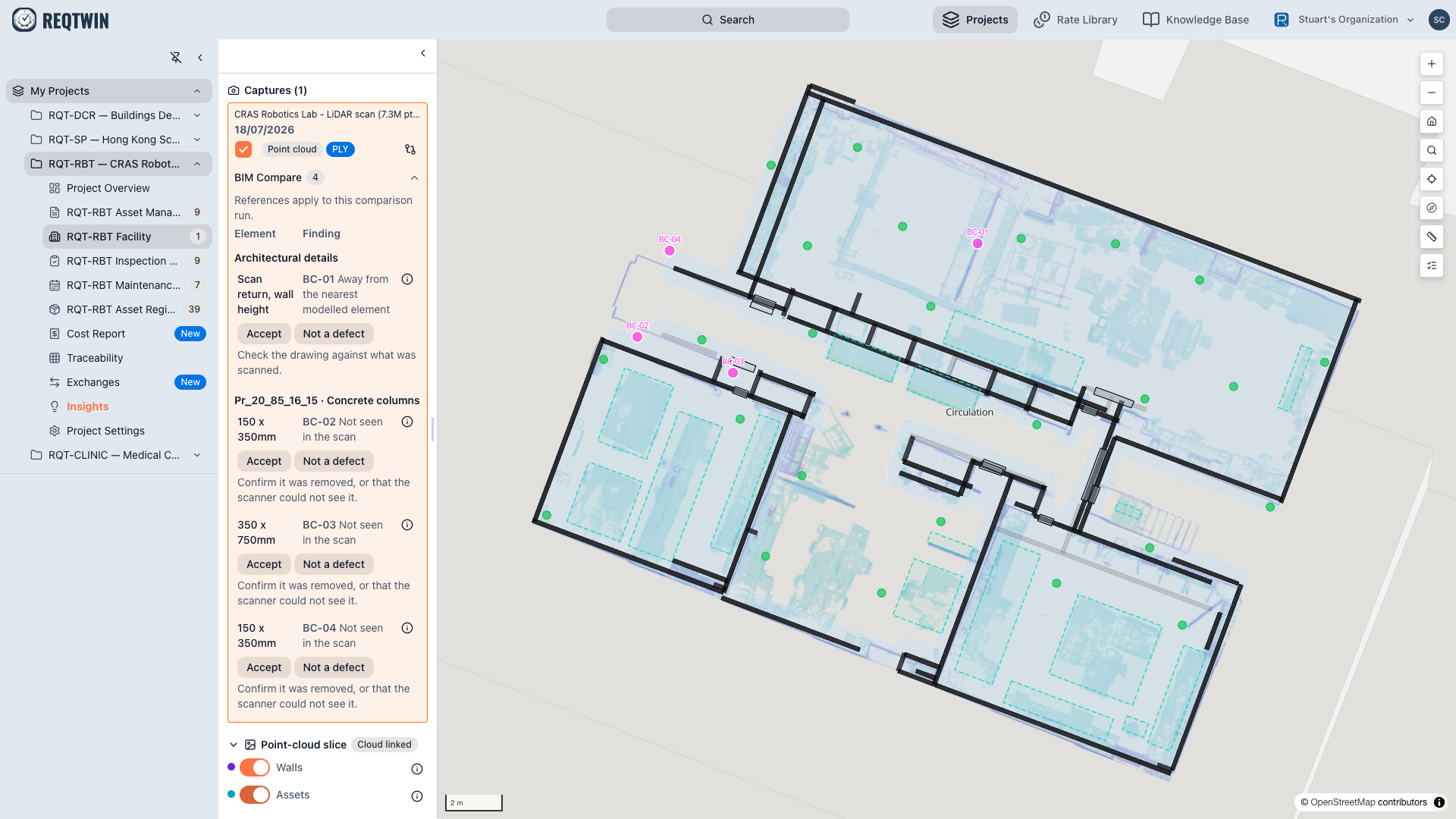Screen dimensions: 1456x819
Task: Uncheck the LiDAR capture checkbox
Action: click(243, 149)
